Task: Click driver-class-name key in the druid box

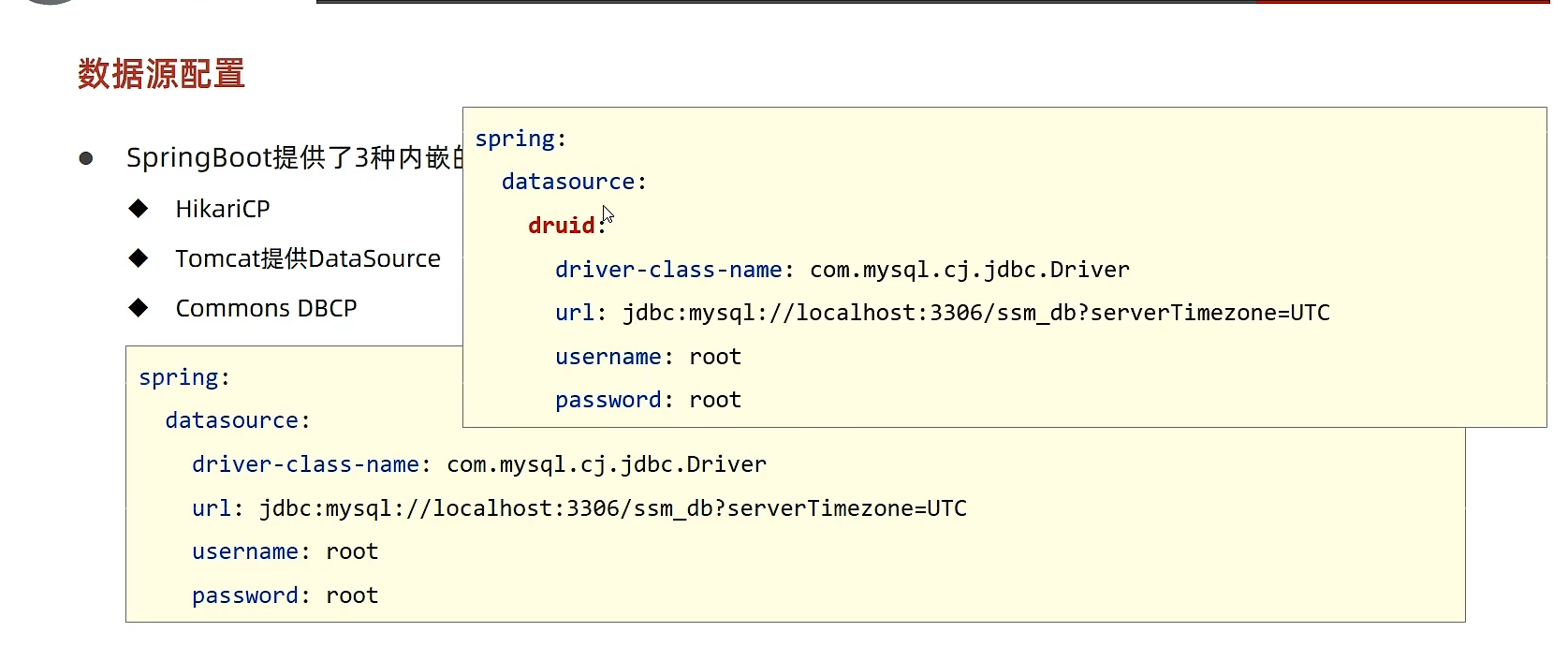Action: pyautogui.click(x=668, y=270)
